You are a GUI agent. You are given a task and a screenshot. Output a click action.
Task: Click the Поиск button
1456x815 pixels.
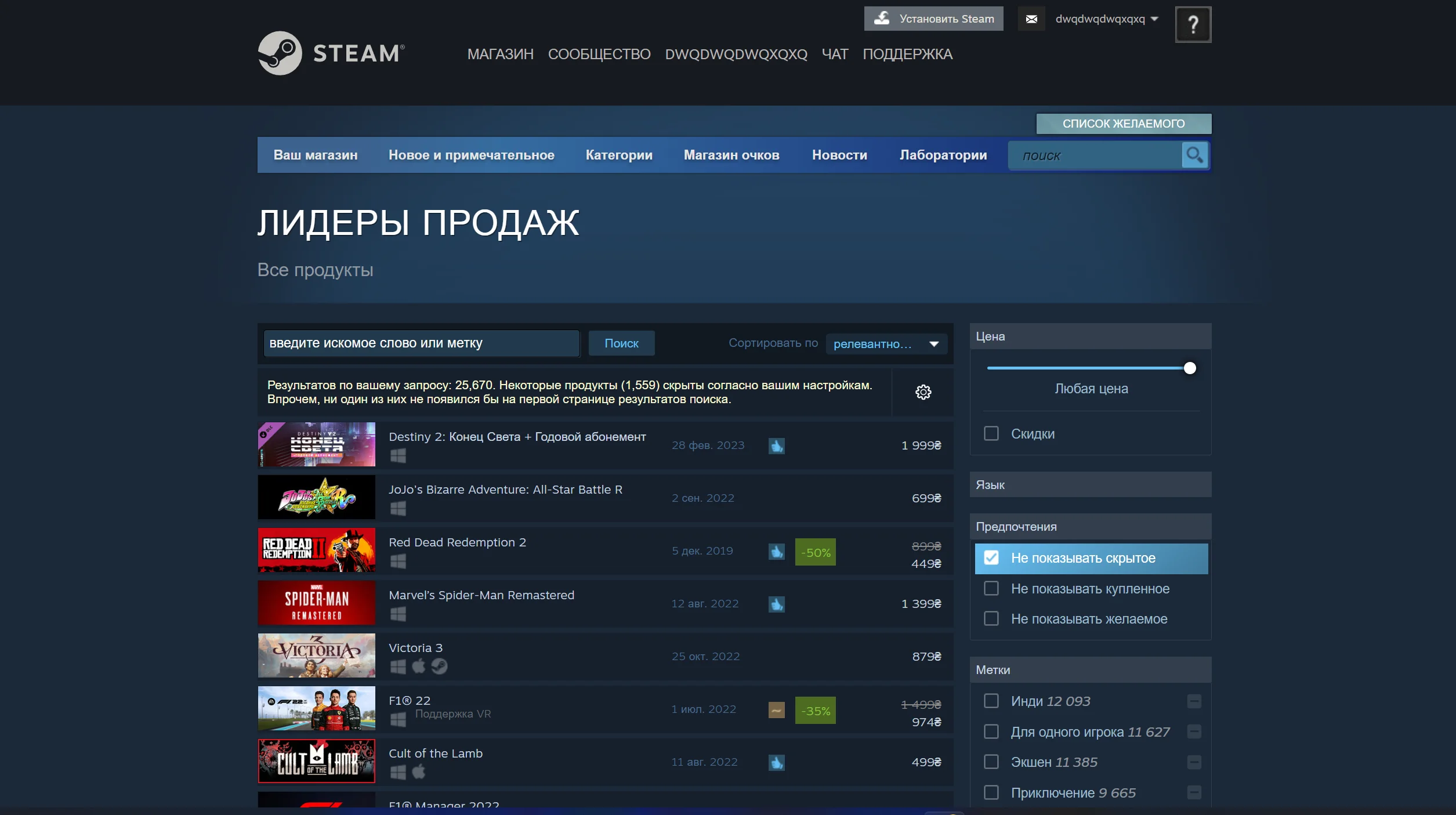point(621,343)
